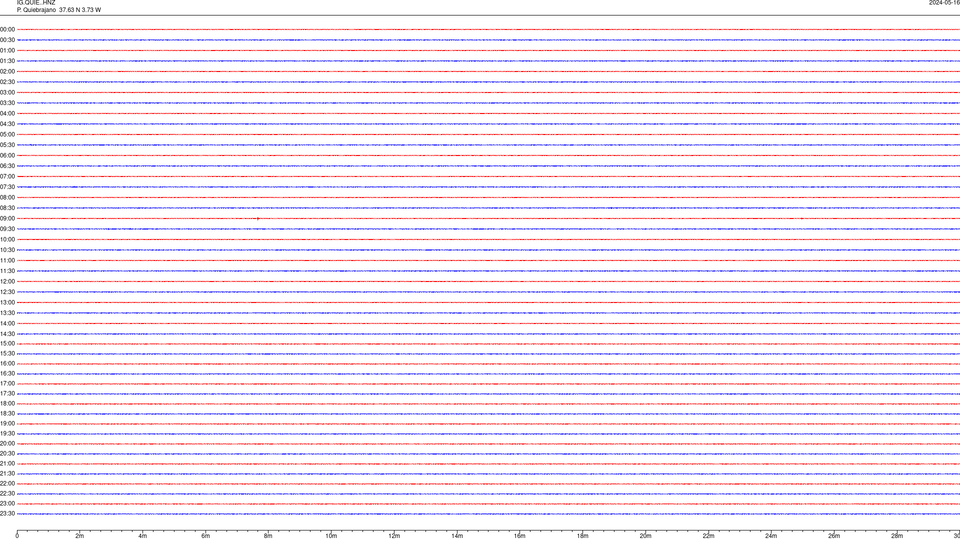This screenshot has height=540, width=960.
Task: Select the 07:00 time row label
Action: (7, 176)
